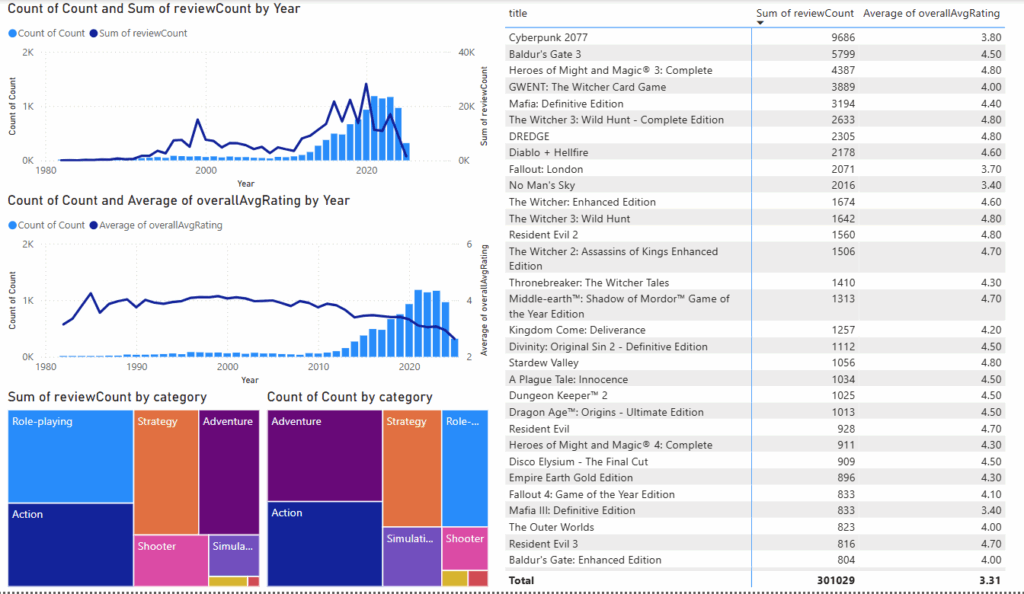Image resolution: width=1024 pixels, height=594 pixels.
Task: Select GWENT: The Witcher Card Game row
Action: pyautogui.click(x=754, y=87)
